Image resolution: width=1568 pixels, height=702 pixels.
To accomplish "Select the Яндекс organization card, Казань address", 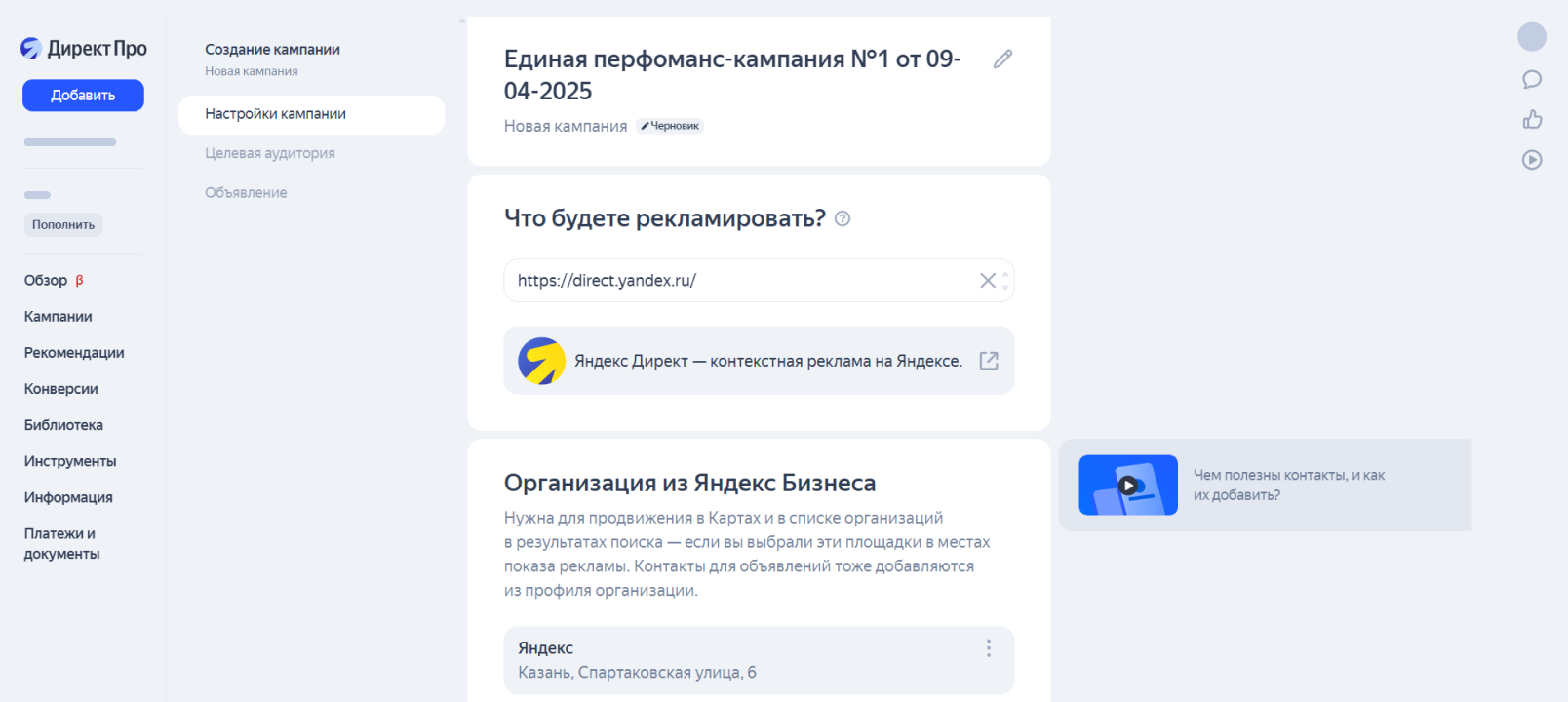I will pos(759,660).
